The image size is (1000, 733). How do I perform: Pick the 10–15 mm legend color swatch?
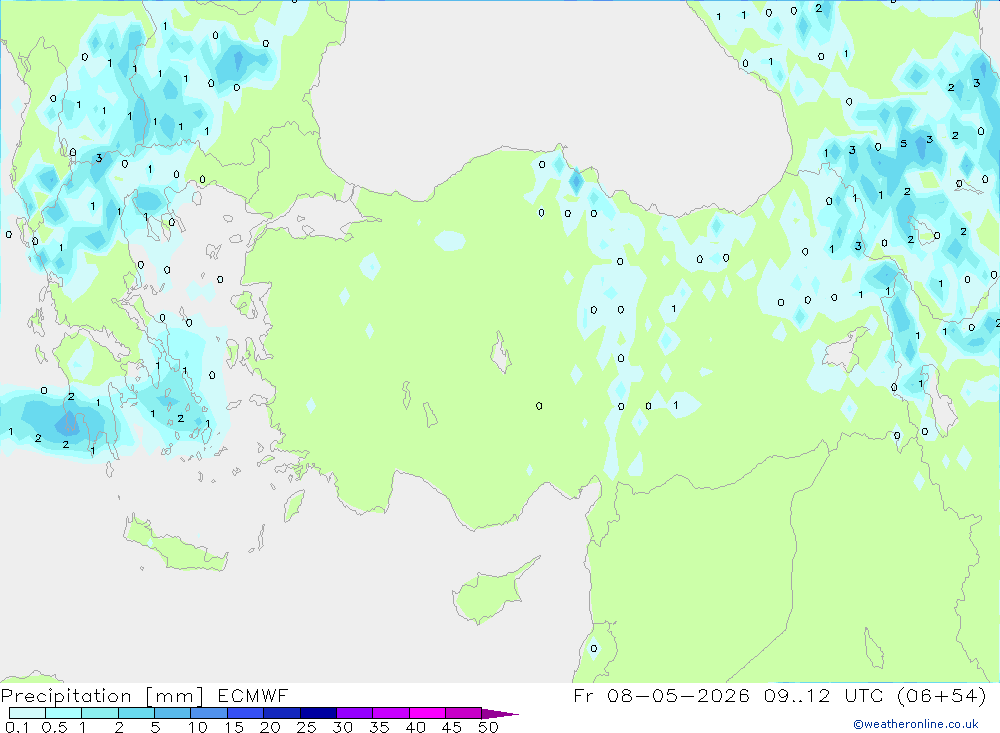[x=209, y=713]
